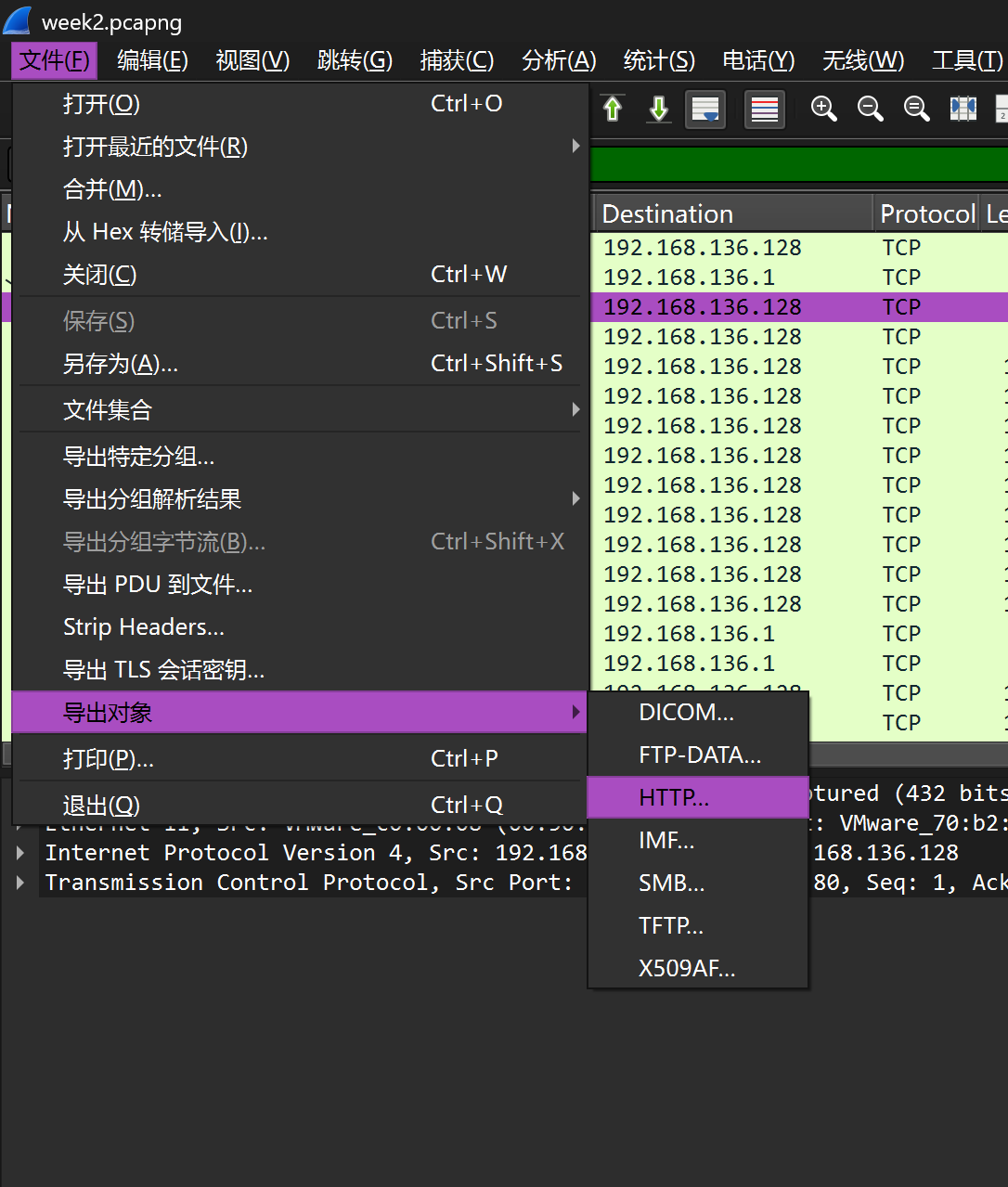The width and height of the screenshot is (1008, 1187).
Task: Select HTTP... export object option
Action: (698, 798)
